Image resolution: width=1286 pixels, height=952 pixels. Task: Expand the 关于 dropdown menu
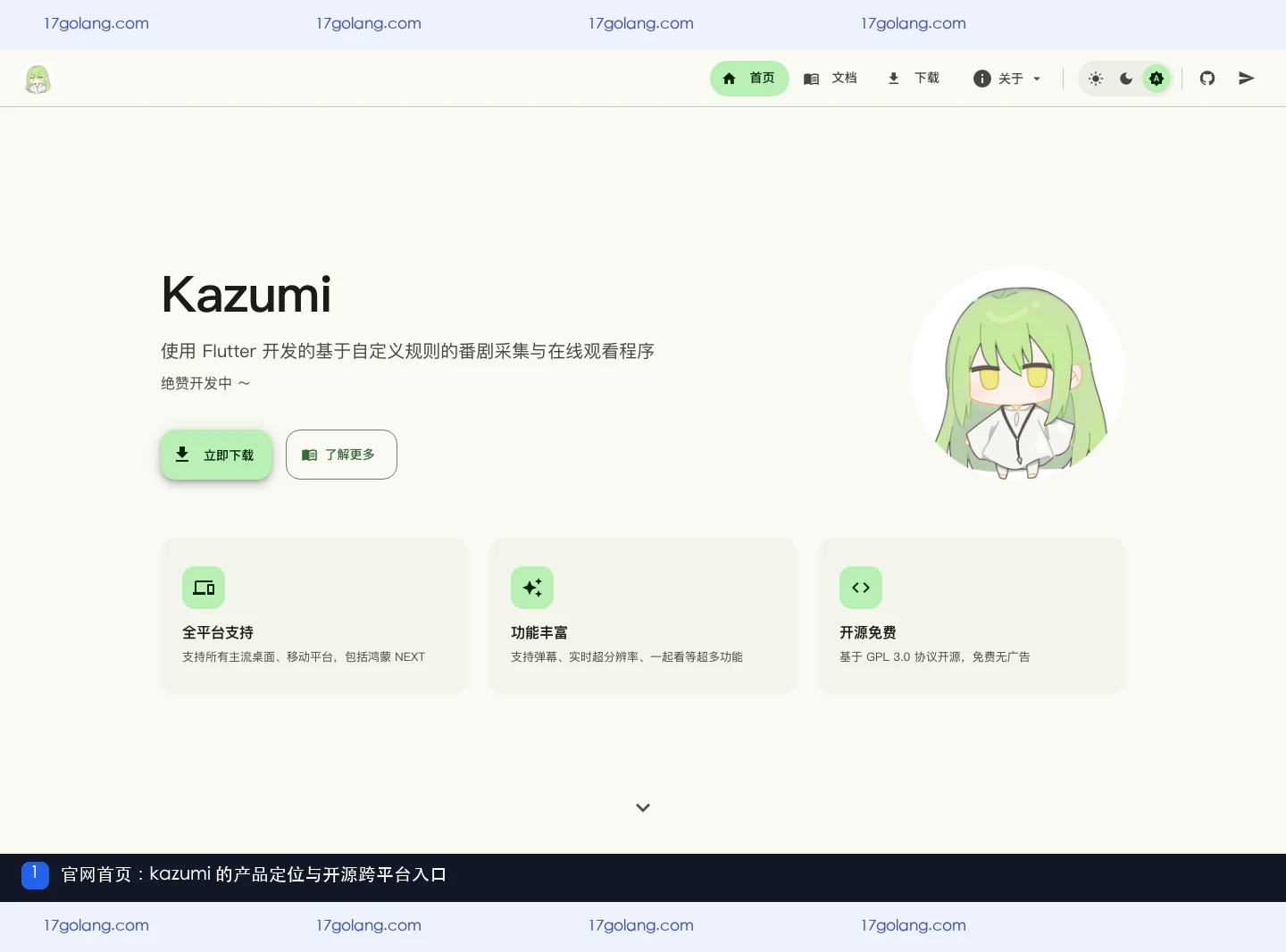pyautogui.click(x=1006, y=79)
